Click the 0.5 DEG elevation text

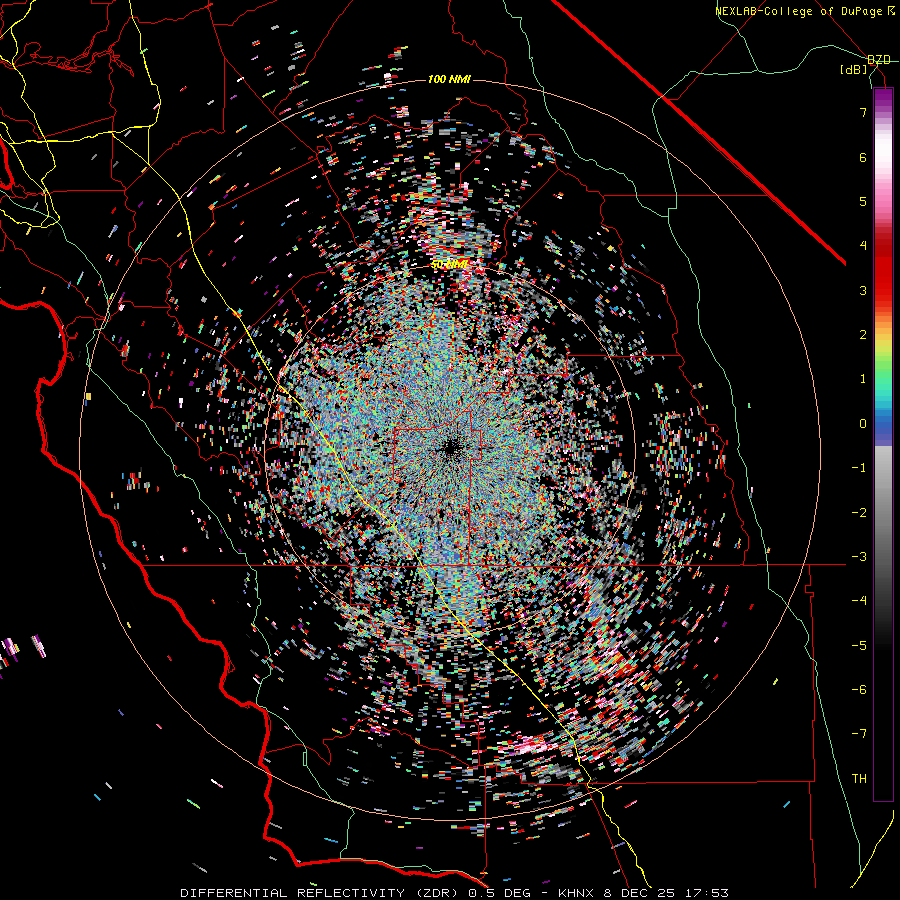(499, 893)
